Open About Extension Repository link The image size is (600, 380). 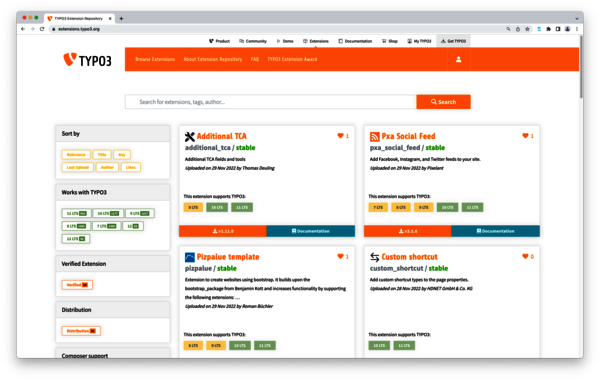point(213,59)
